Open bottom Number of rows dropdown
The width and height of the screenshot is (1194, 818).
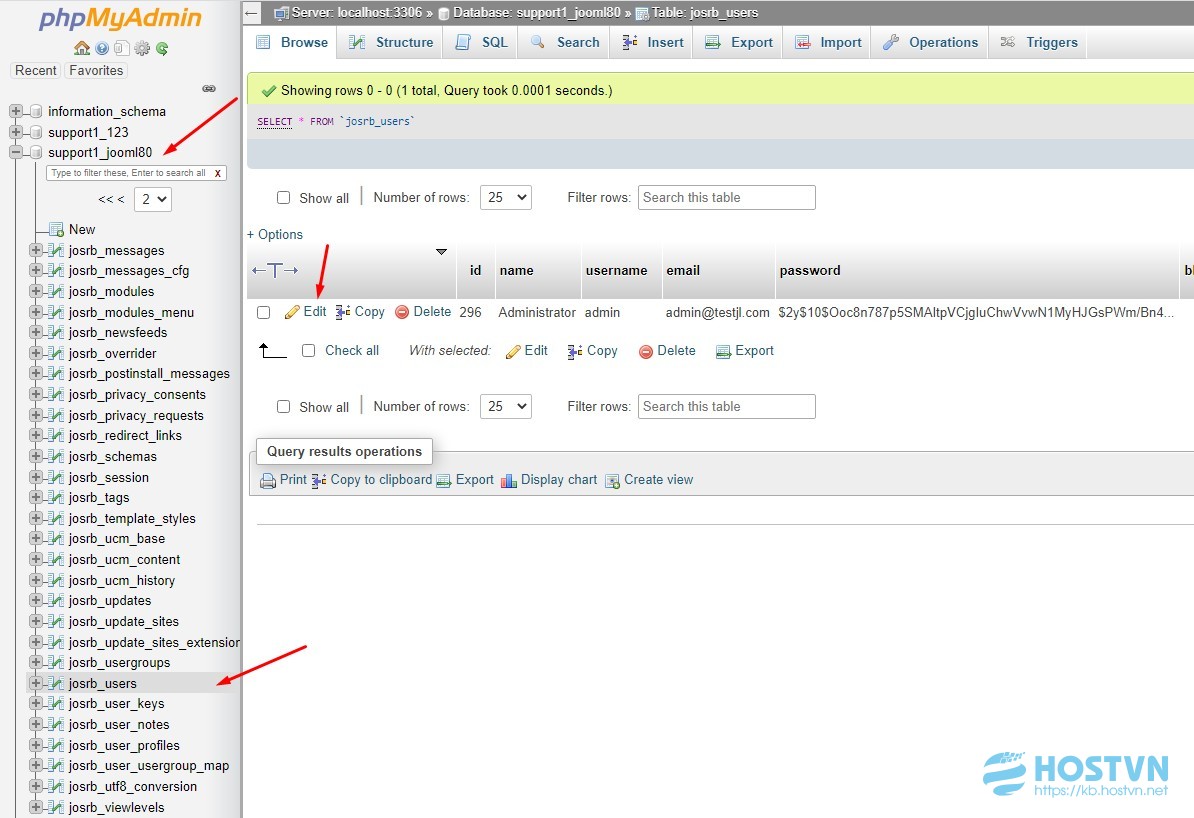tap(506, 406)
